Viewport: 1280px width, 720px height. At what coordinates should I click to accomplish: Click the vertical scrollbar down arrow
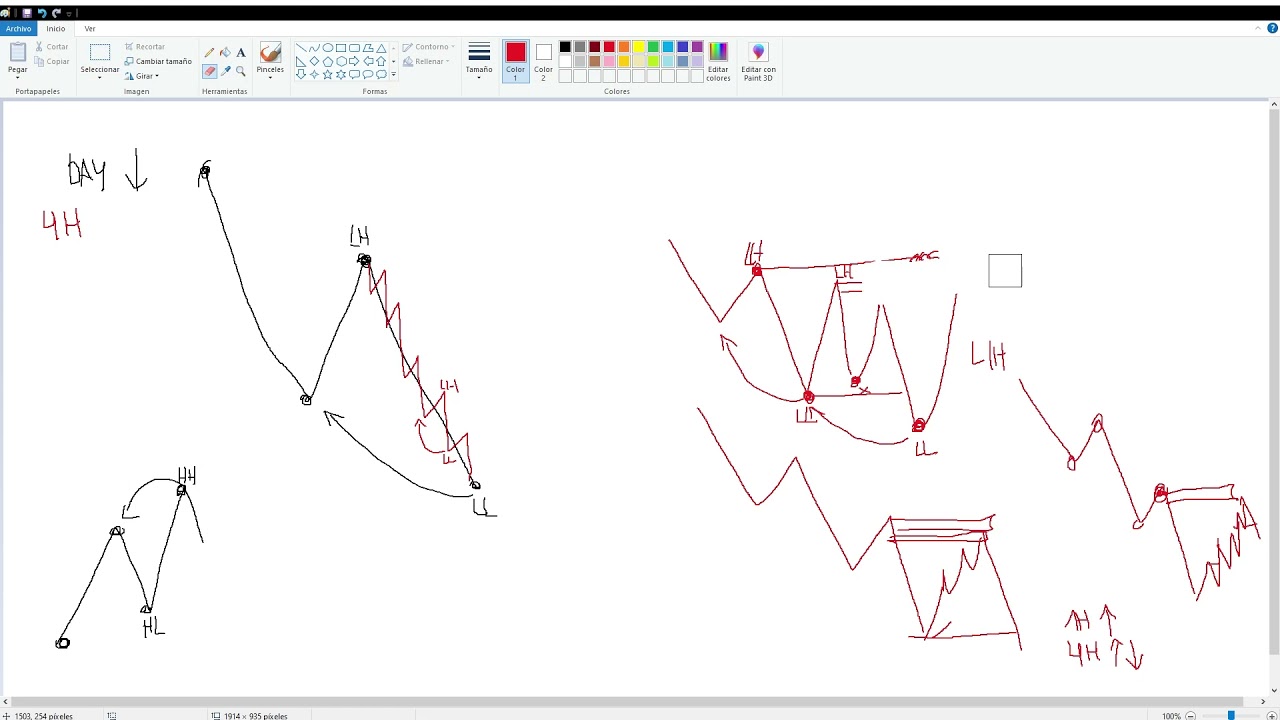point(1274,690)
